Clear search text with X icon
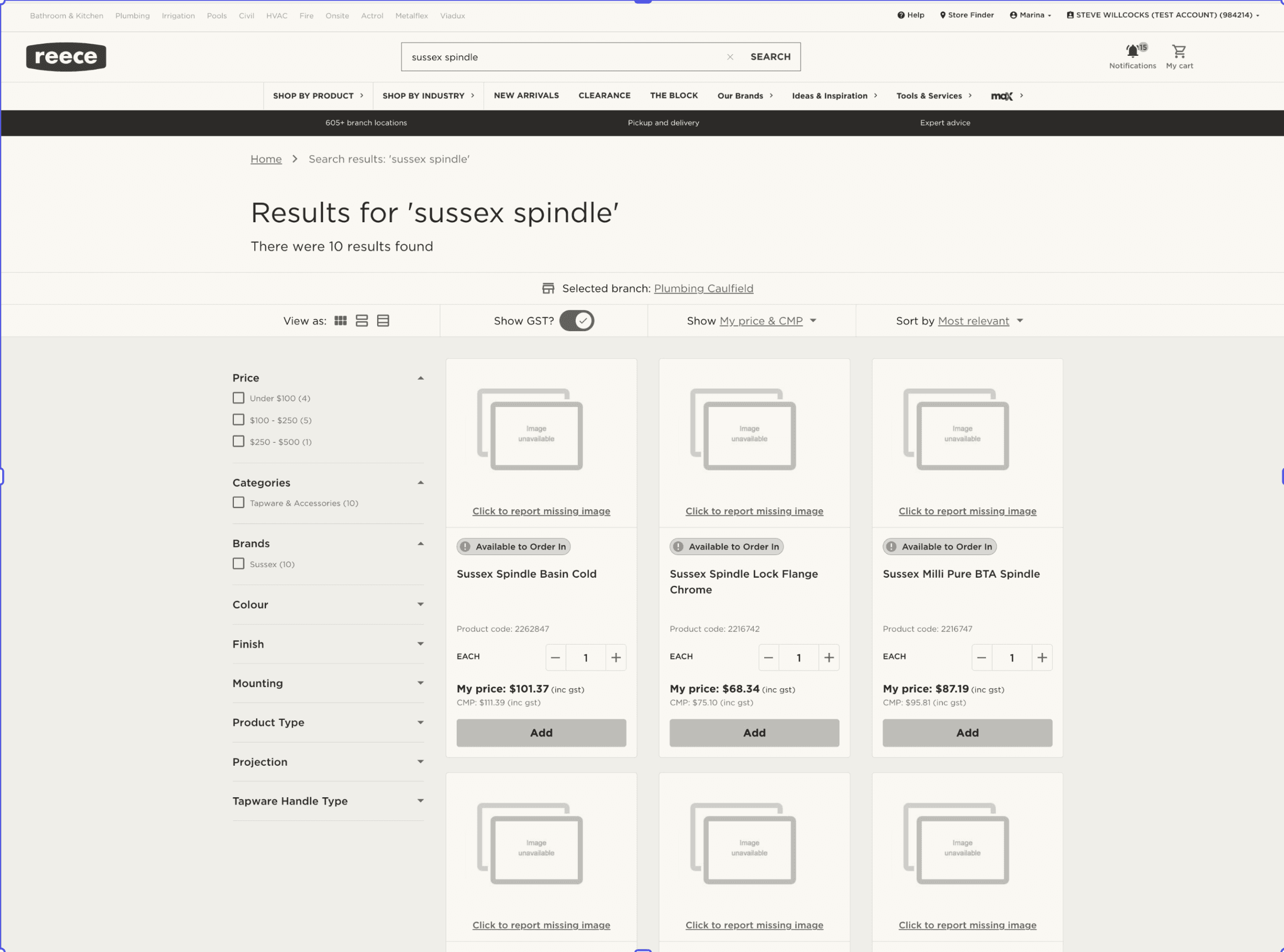Image resolution: width=1284 pixels, height=952 pixels. 729,57
